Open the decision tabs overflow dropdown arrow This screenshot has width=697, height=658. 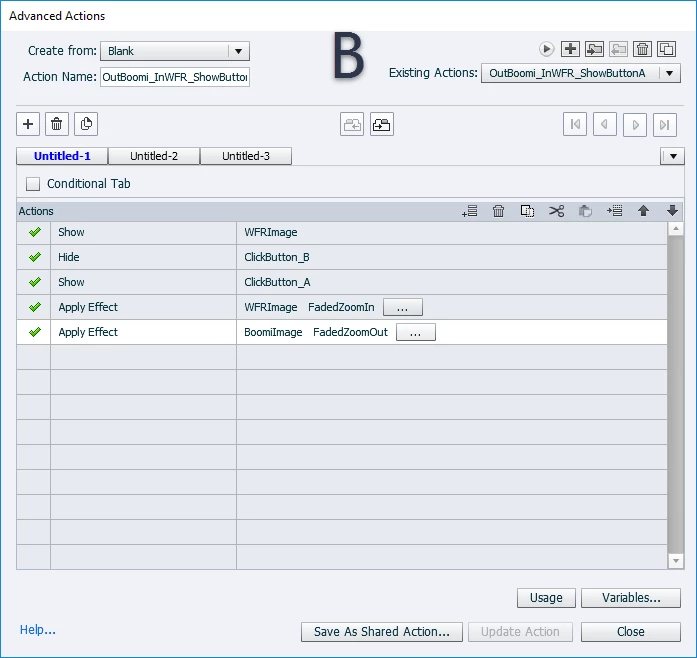pyautogui.click(x=672, y=156)
